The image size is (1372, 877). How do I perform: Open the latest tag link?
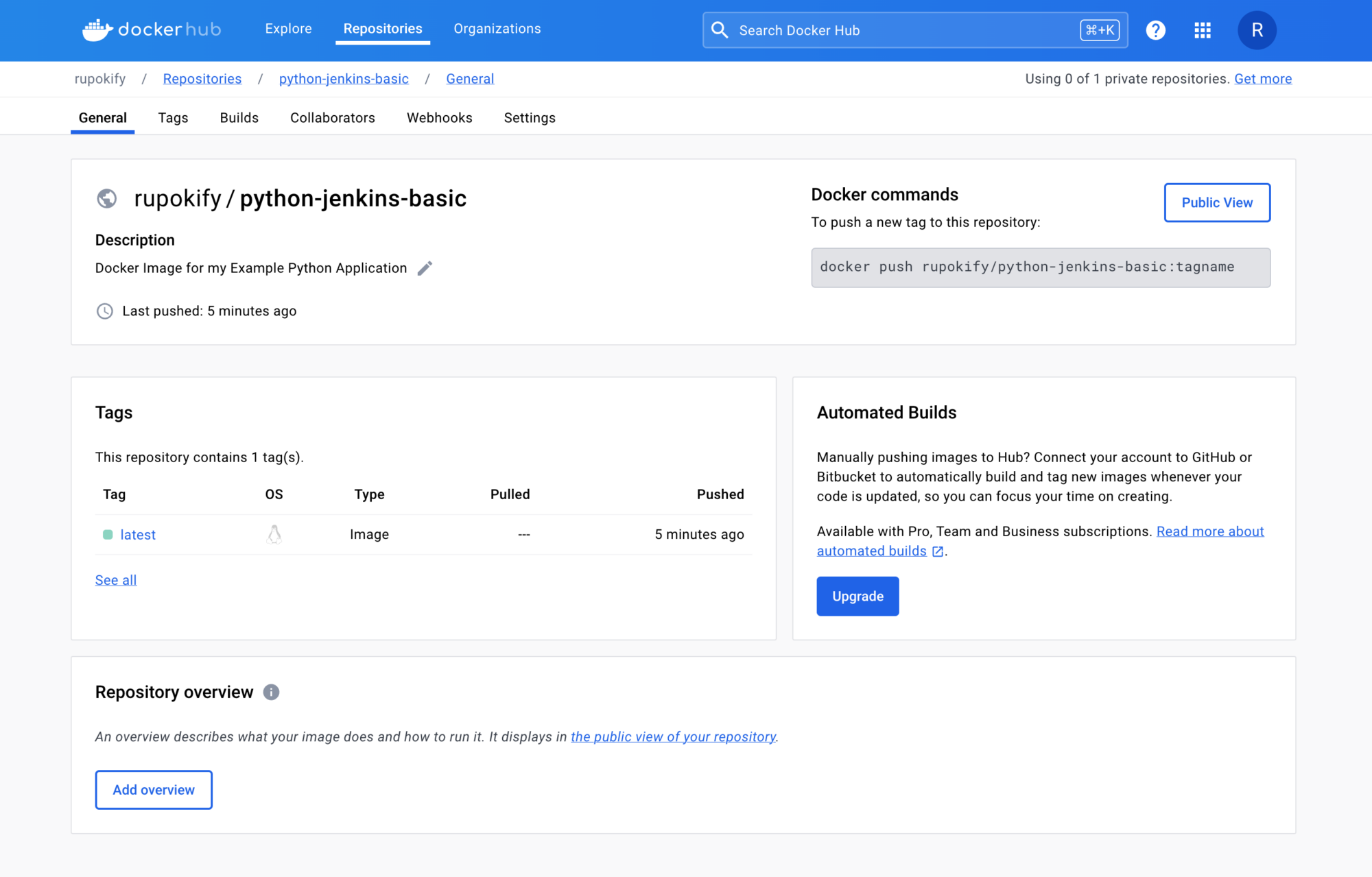pos(138,535)
